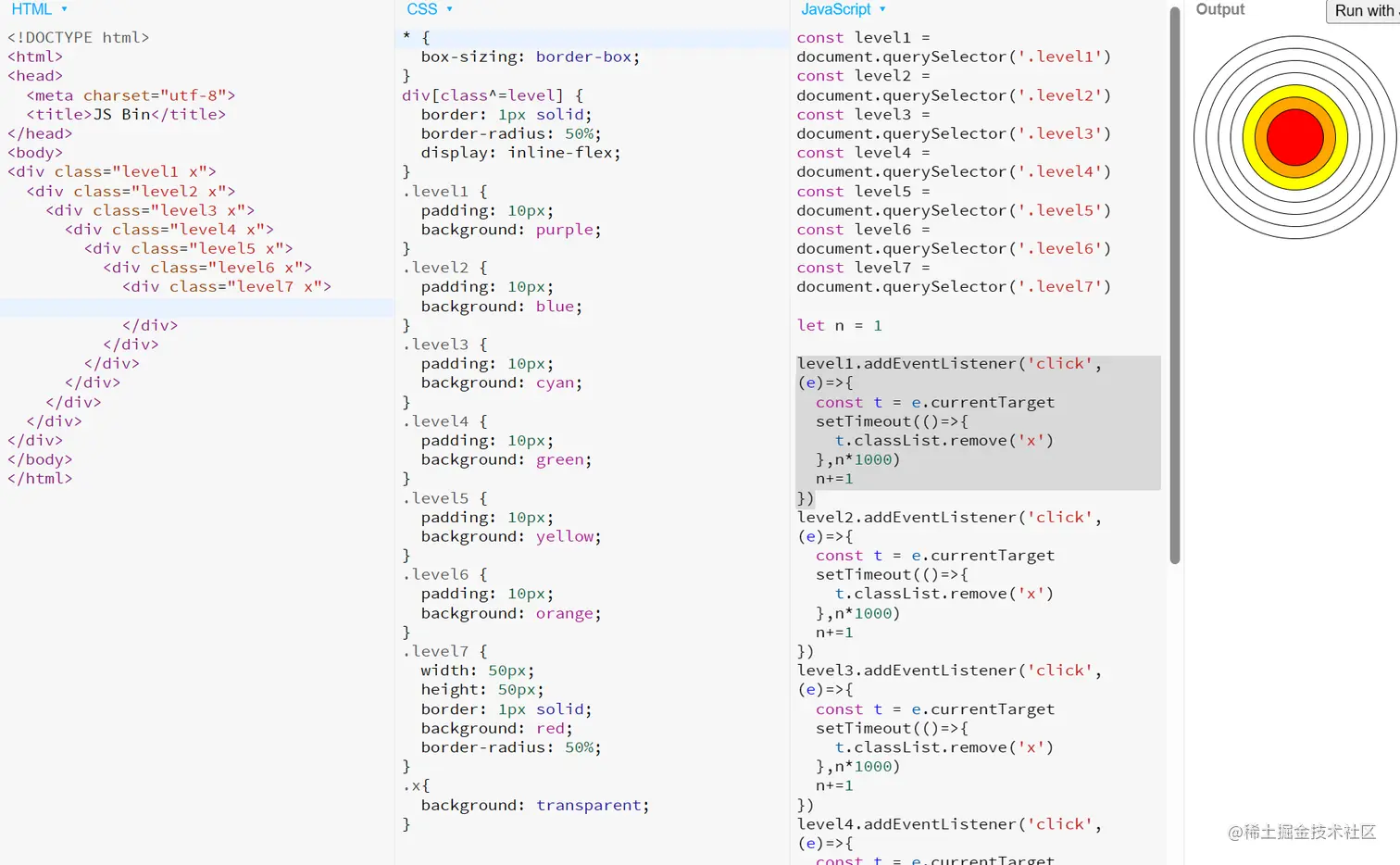
Task: Click the "background: blue;" declaration
Action: point(502,307)
